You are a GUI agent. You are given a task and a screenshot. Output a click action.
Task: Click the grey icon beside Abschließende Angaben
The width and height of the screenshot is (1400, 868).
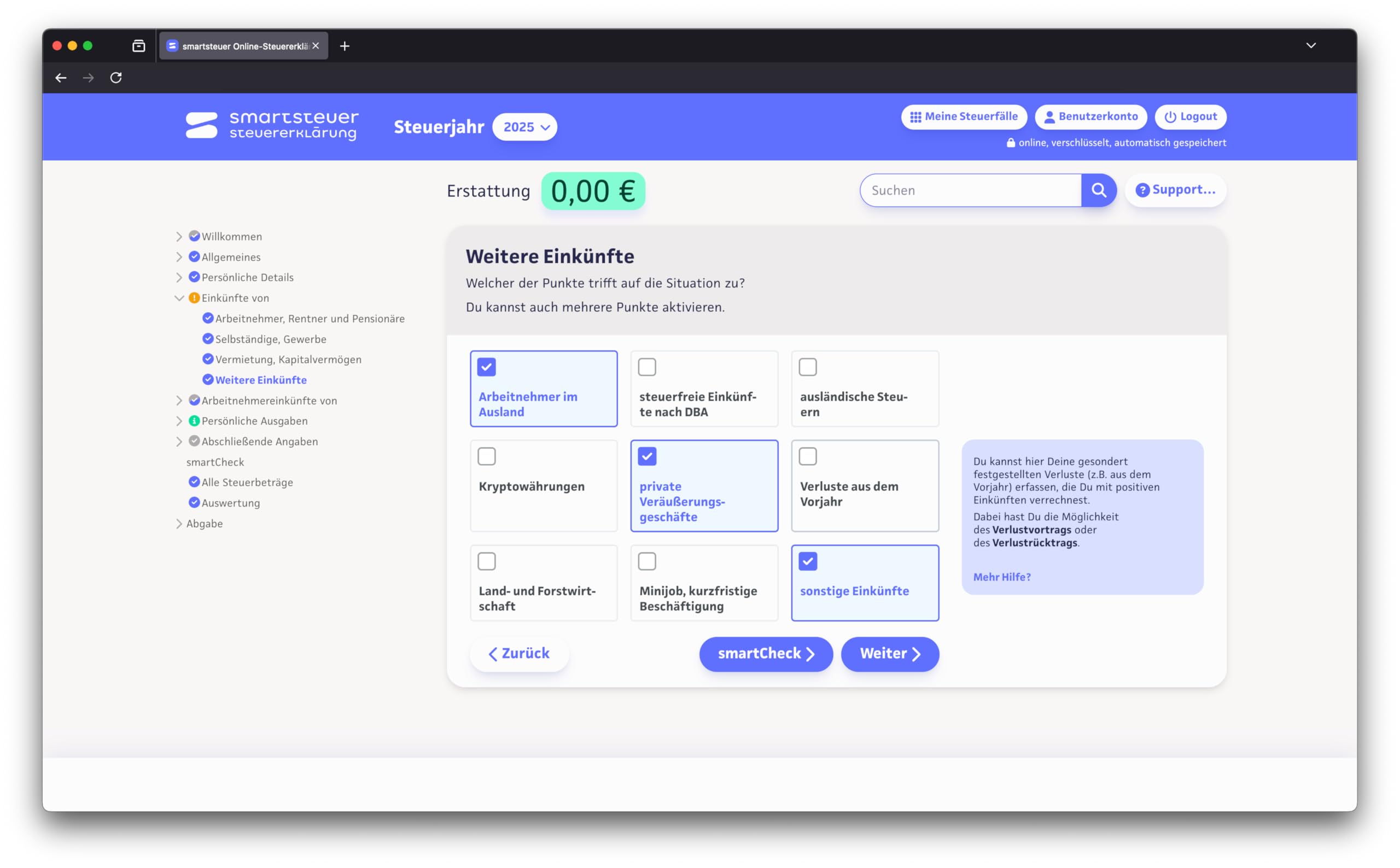(x=194, y=441)
